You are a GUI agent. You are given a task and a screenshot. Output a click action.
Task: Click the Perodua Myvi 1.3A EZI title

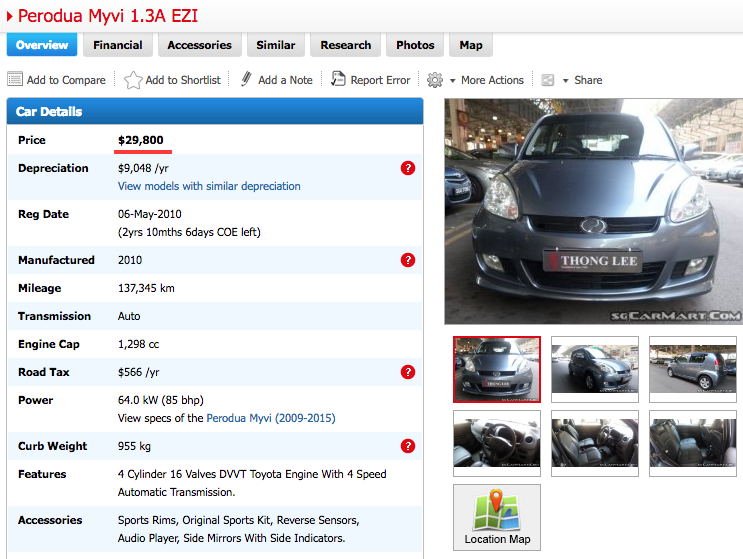point(108,16)
